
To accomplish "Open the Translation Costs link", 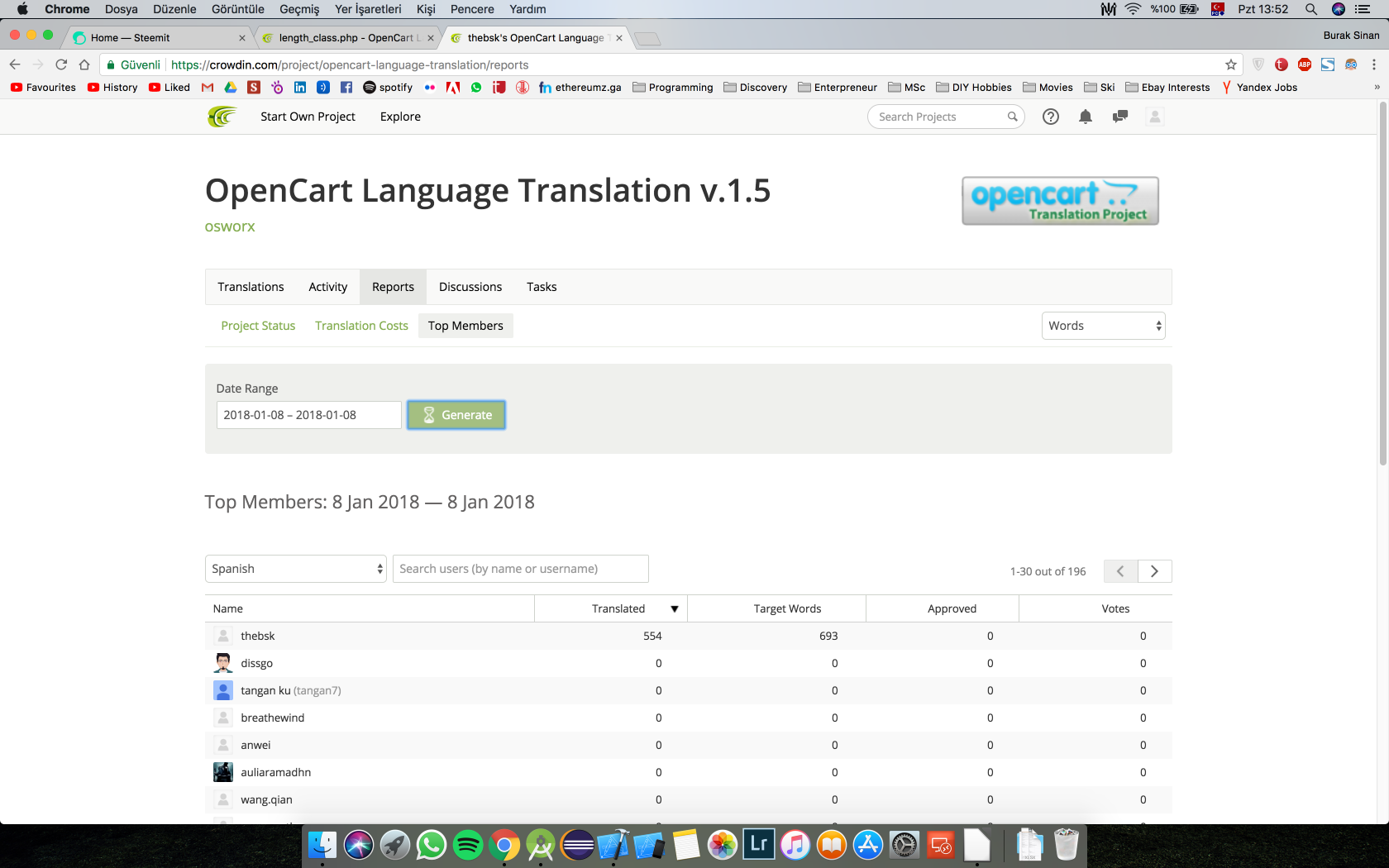I will pos(361,326).
